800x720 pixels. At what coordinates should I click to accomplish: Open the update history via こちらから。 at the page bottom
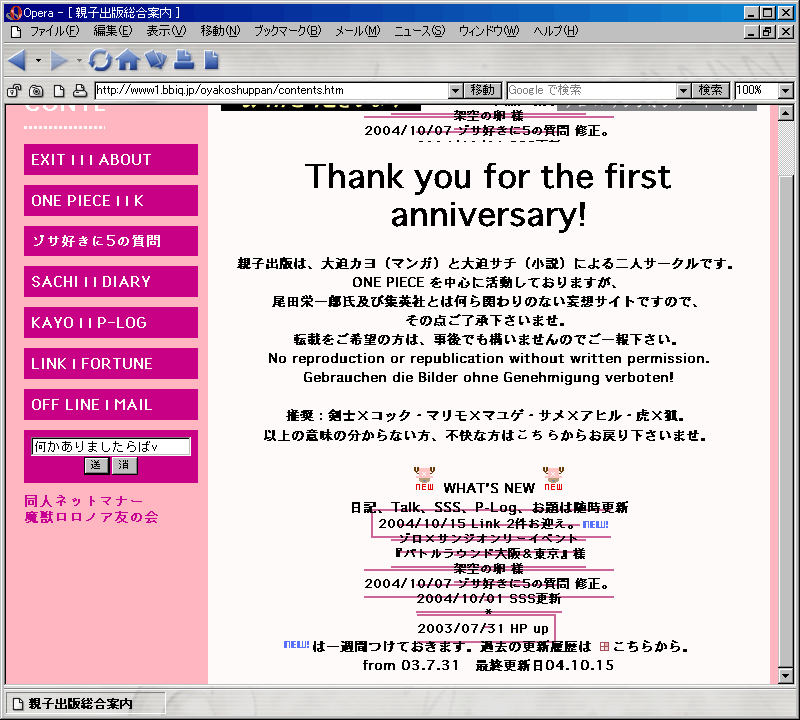tap(651, 647)
